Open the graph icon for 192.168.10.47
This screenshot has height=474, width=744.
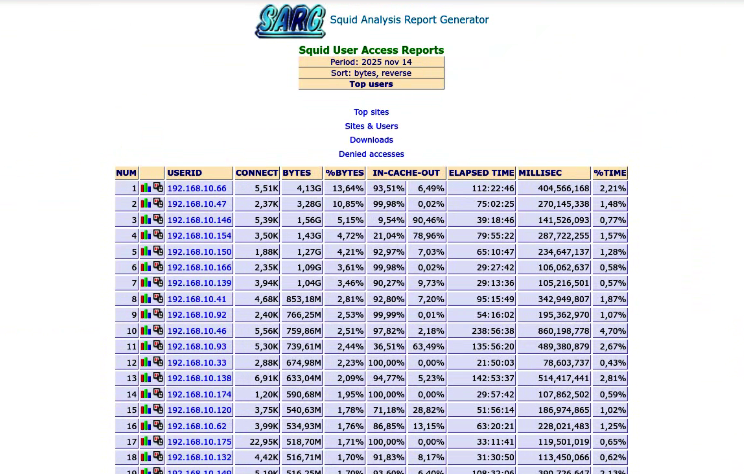point(146,204)
